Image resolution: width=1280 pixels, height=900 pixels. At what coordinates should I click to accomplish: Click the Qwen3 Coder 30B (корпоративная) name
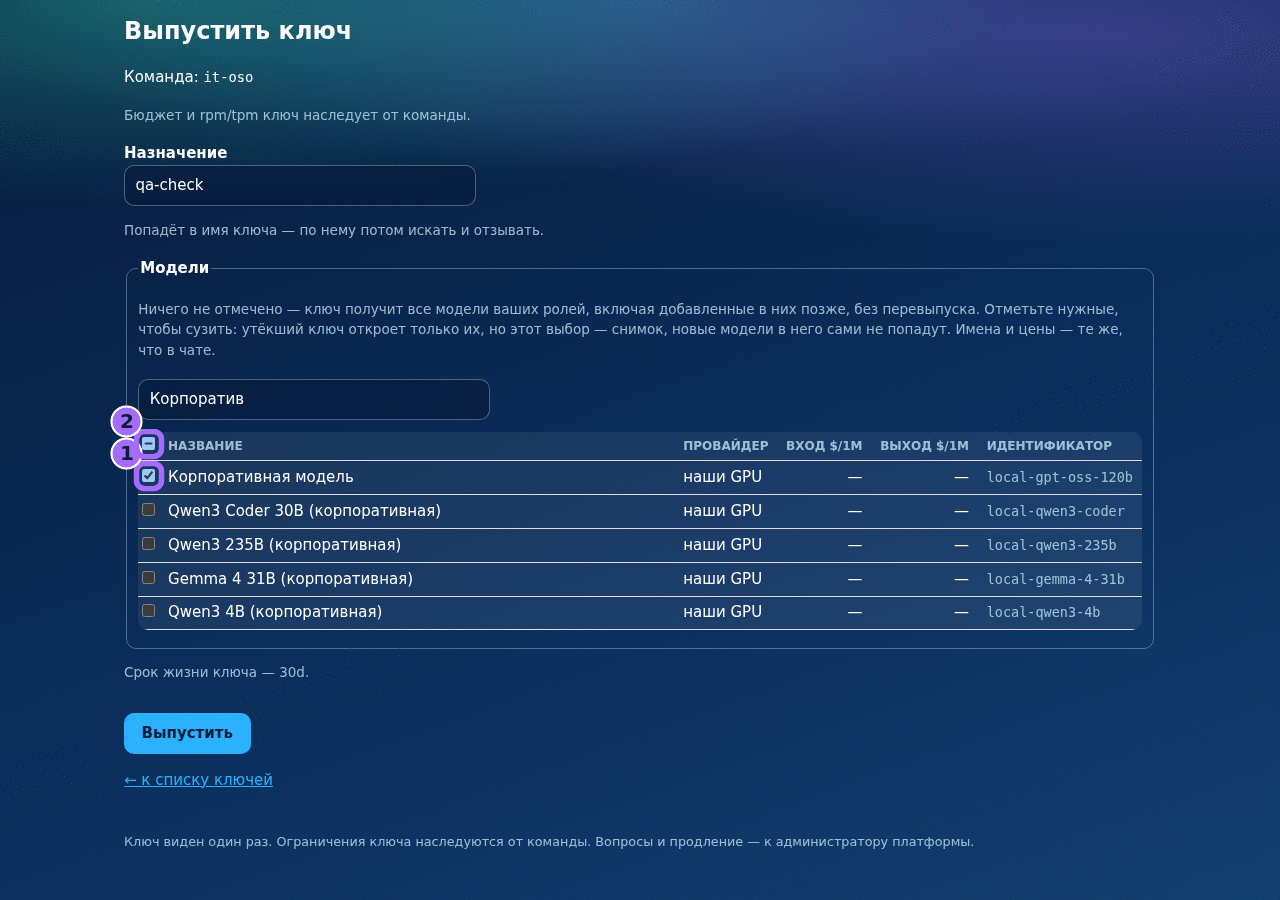click(304, 511)
